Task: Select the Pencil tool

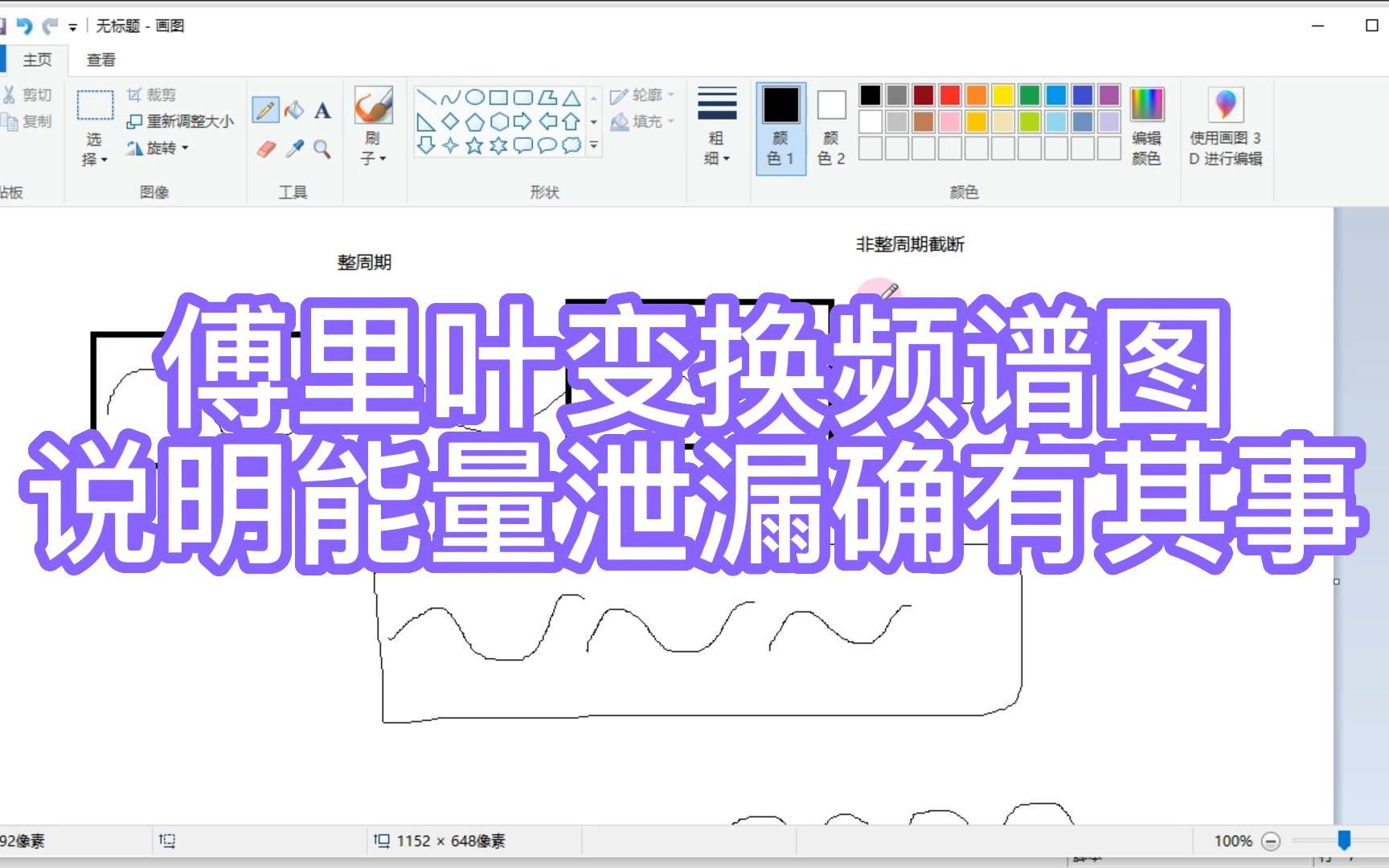Action: coord(265,109)
